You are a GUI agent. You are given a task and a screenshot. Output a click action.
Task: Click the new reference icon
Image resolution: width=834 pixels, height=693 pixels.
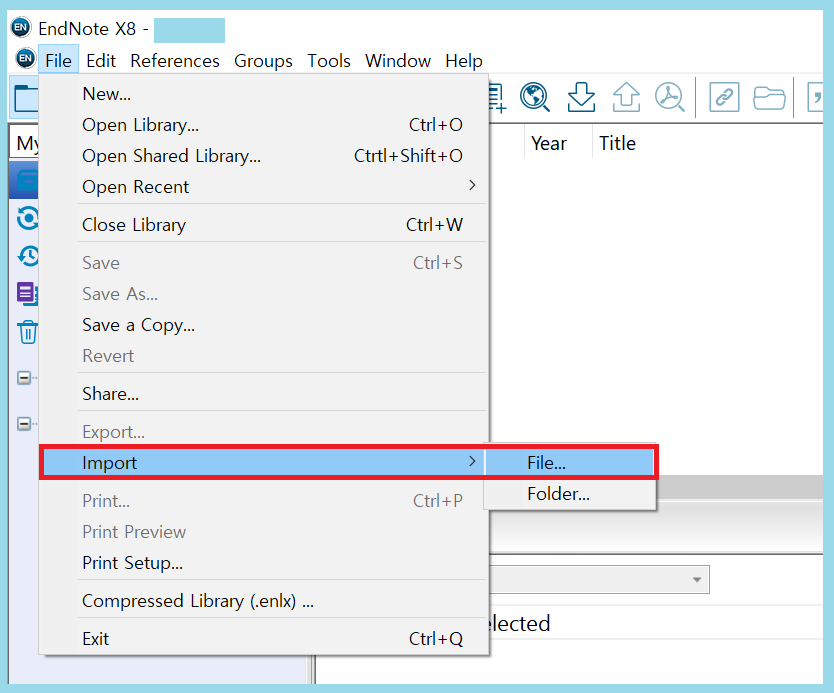click(497, 98)
